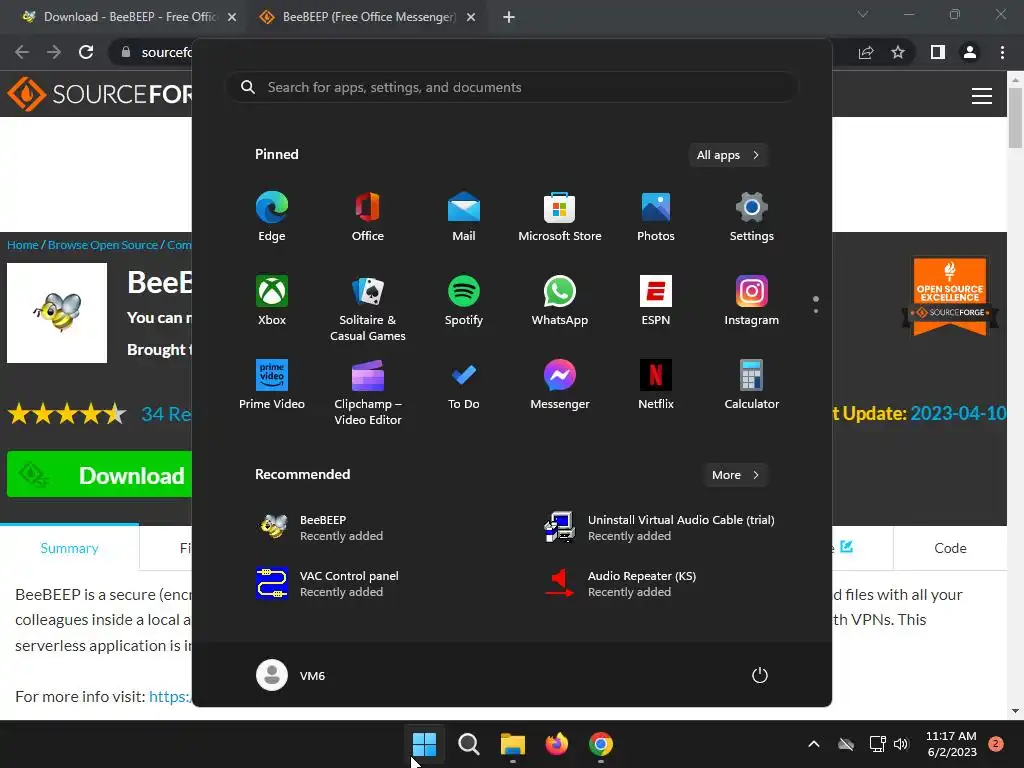Viewport: 1024px width, 768px height.
Task: Expand More recommended items
Action: click(736, 475)
